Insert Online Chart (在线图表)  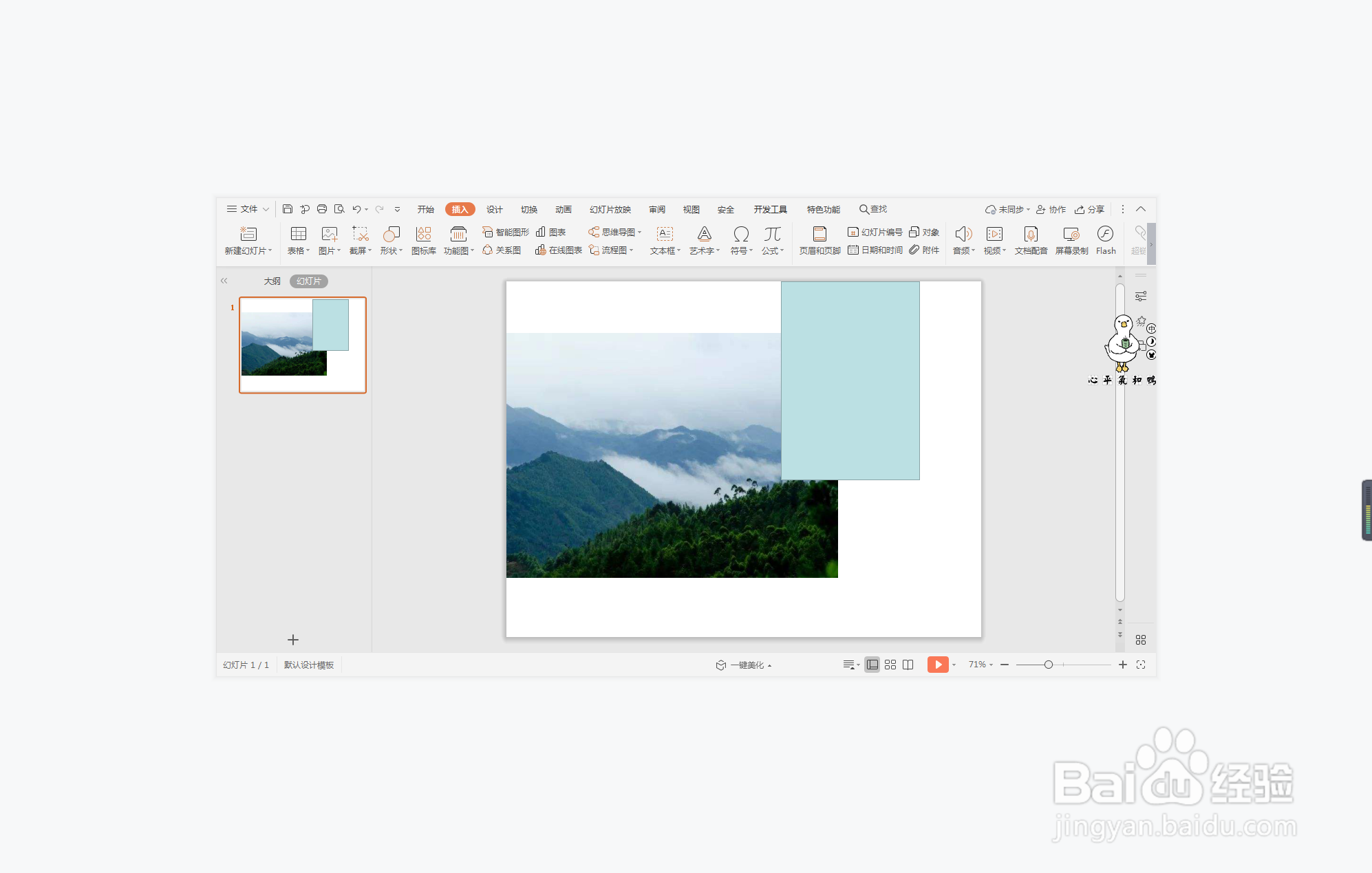pos(559,250)
